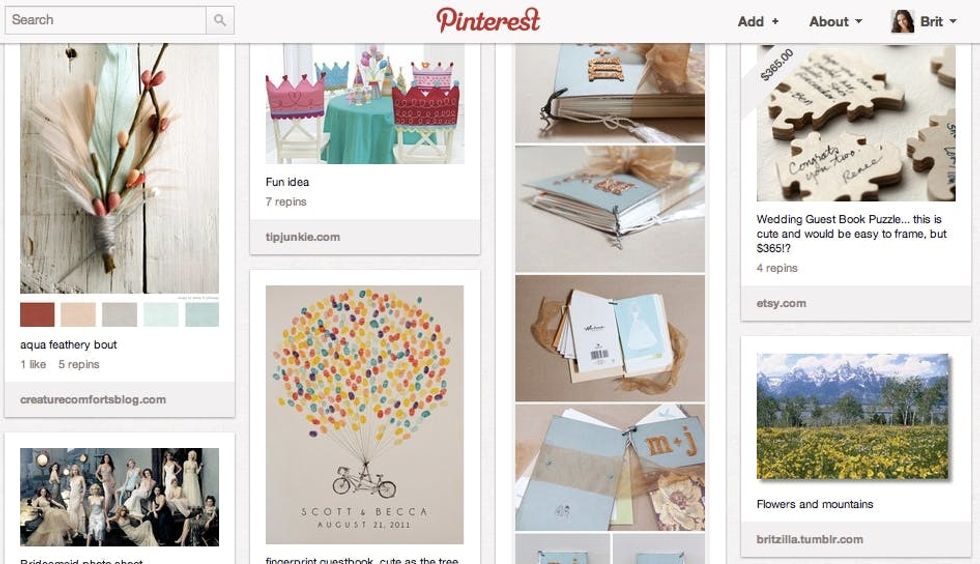Open the aqua feathery bout pin image
This screenshot has height=564, width=980.
(119, 168)
